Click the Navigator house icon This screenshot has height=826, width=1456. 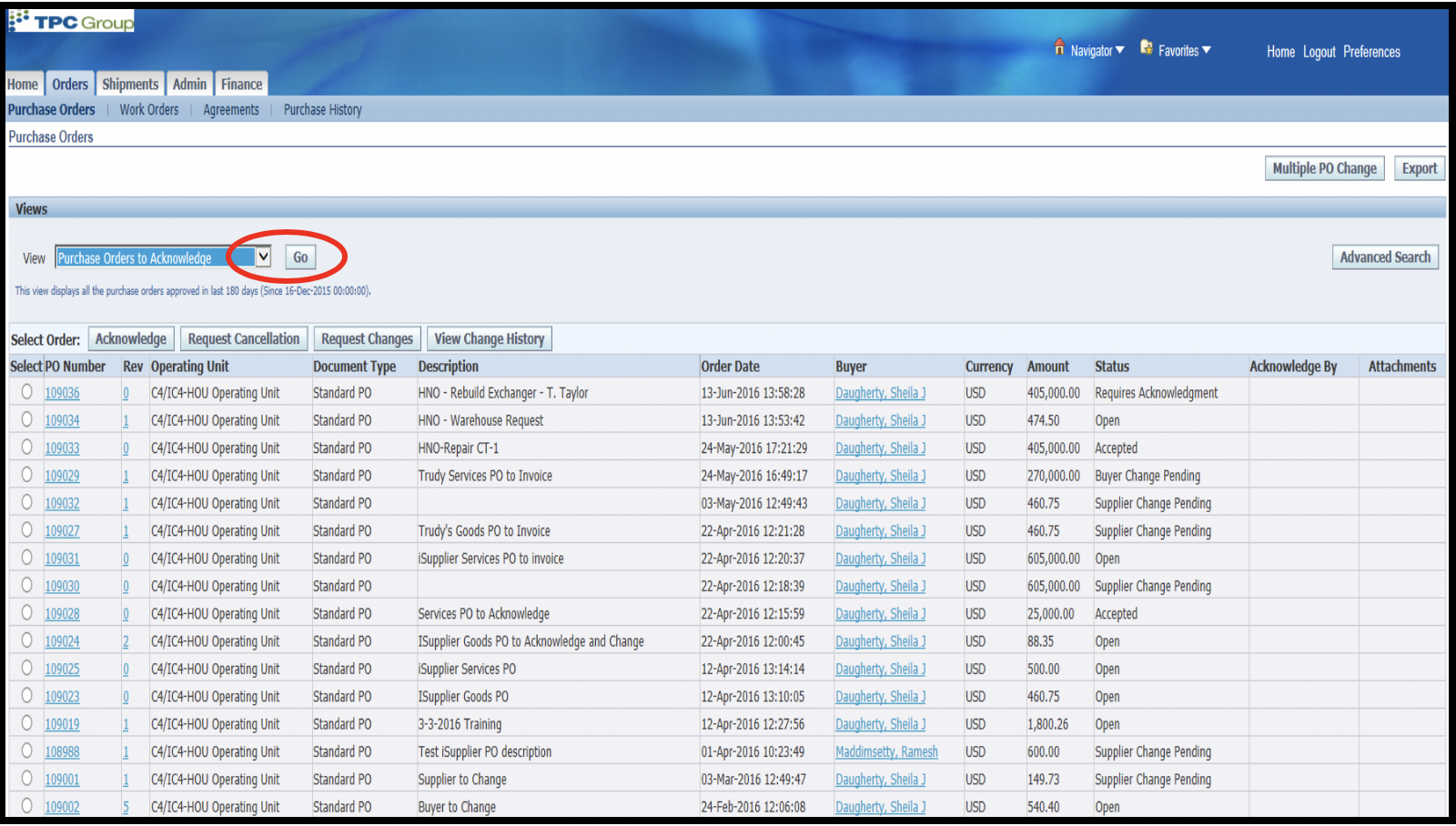tap(1058, 47)
